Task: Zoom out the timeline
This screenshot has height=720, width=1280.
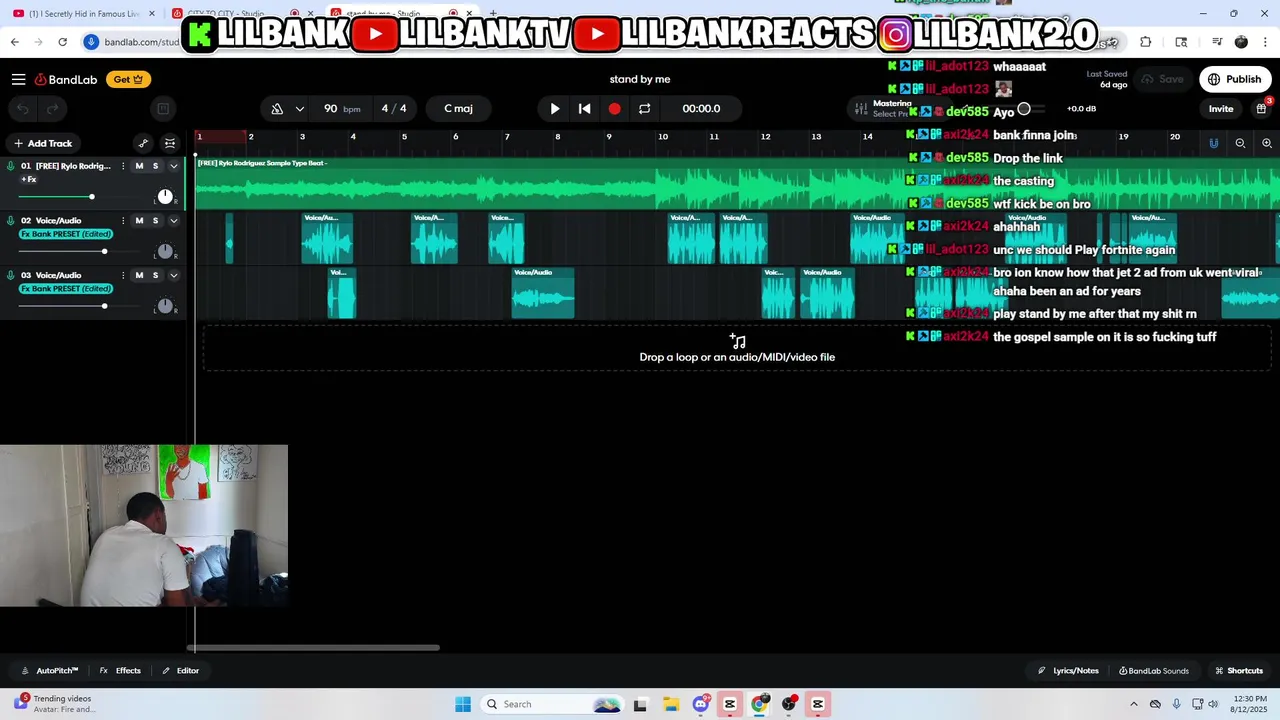Action: coord(1240,143)
